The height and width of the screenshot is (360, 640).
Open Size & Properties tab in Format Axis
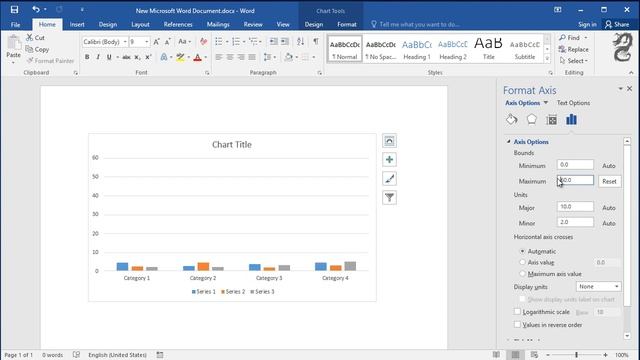click(x=551, y=120)
